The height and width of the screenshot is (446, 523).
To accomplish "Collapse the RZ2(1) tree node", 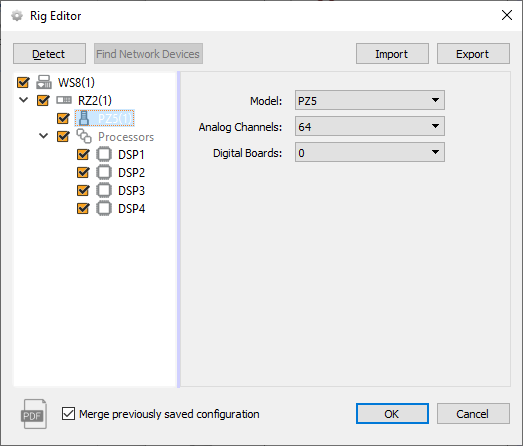I will [24, 100].
